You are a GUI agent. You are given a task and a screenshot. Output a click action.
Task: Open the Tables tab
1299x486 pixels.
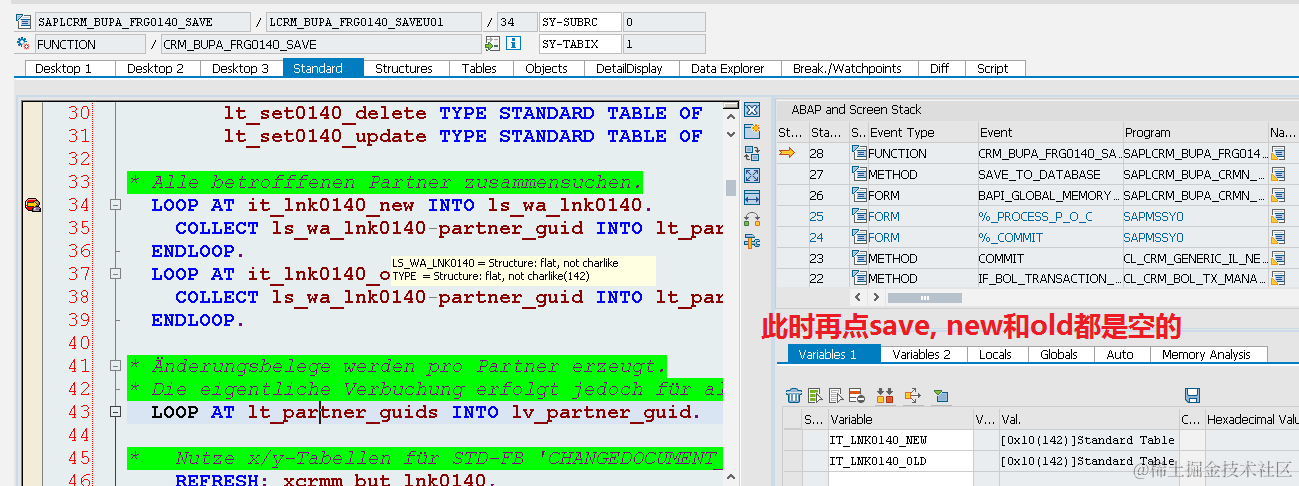coord(479,68)
